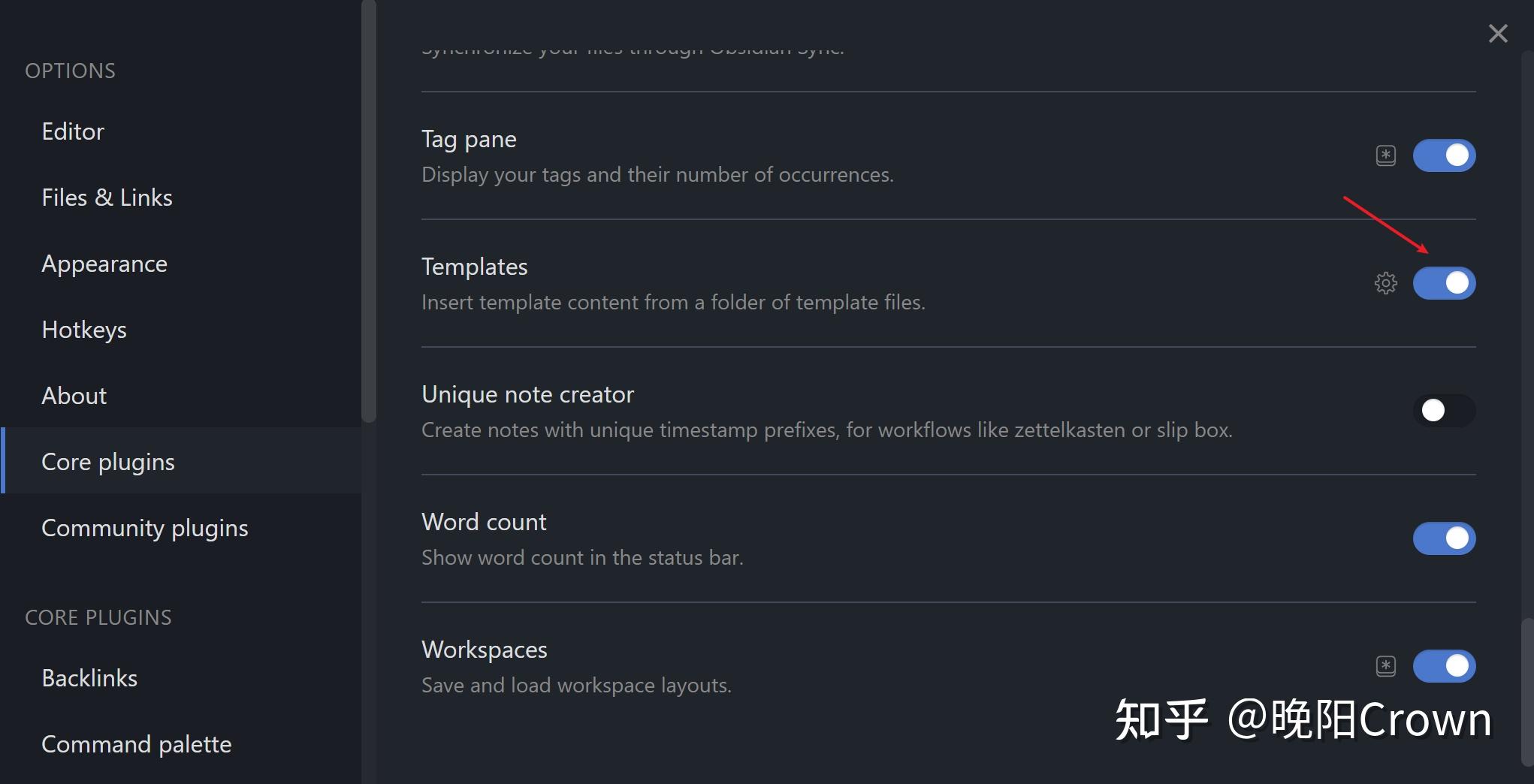Screen dimensions: 1534x784
Task: Enable the Unique note creator toggle
Action: tap(1444, 411)
